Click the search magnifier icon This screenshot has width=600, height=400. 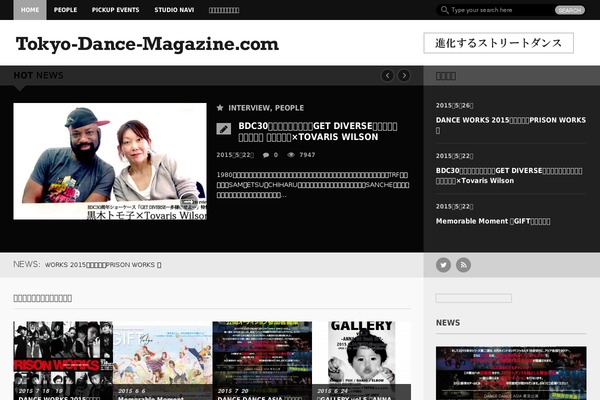click(444, 10)
